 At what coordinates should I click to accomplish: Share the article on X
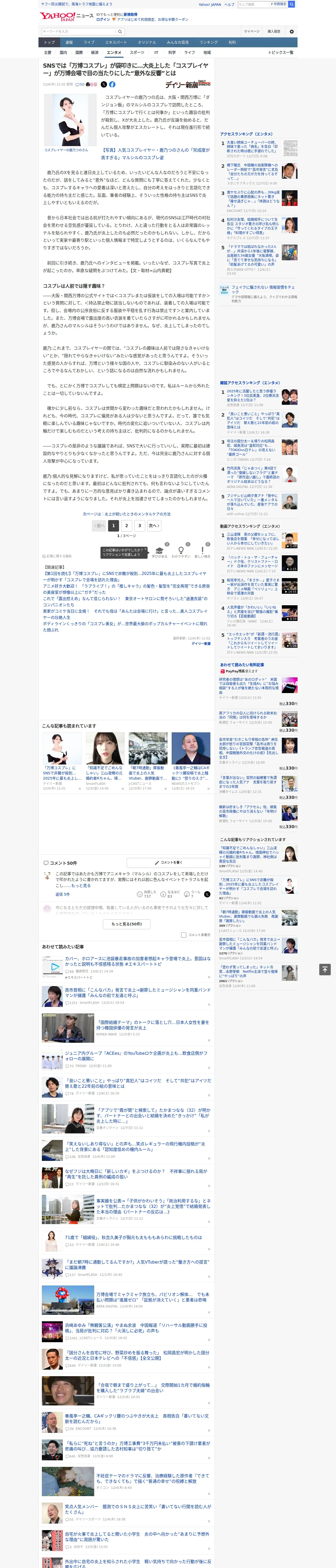tap(104, 85)
